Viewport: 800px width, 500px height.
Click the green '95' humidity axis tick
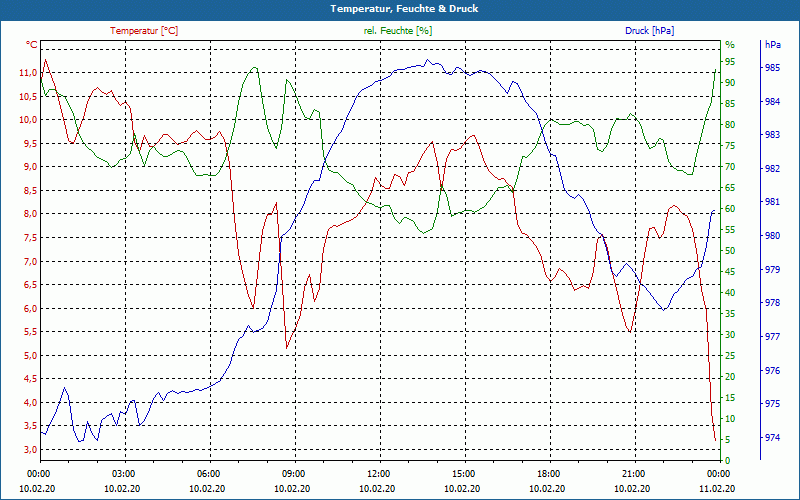730,62
